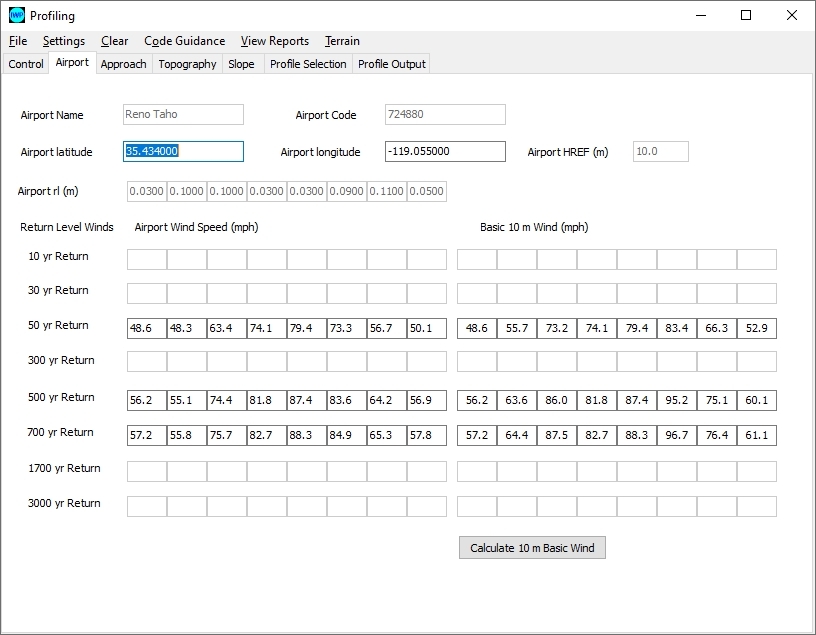This screenshot has width=816, height=635.
Task: Go to the Topography tab
Action: [x=187, y=64]
